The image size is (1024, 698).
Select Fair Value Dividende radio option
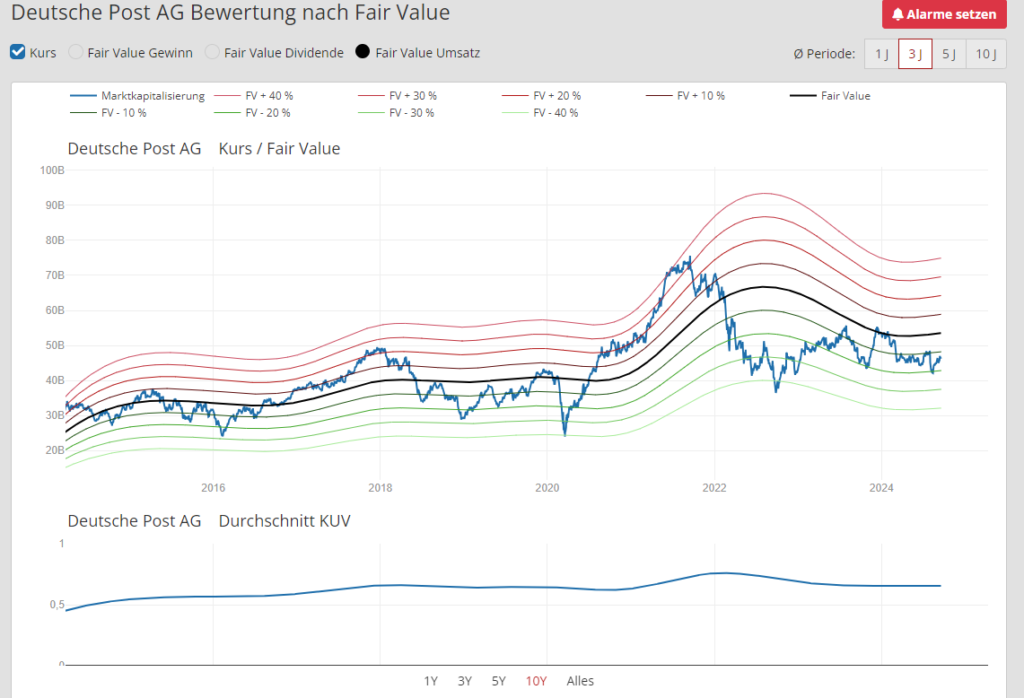212,52
